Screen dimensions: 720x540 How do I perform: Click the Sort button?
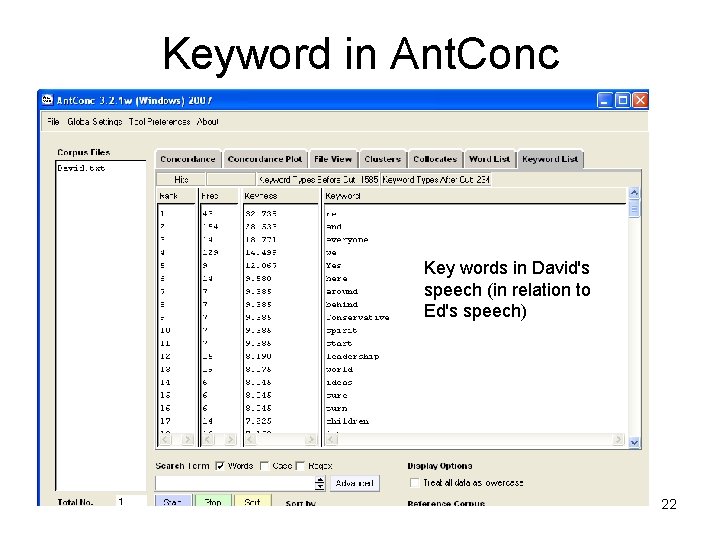pos(253,501)
